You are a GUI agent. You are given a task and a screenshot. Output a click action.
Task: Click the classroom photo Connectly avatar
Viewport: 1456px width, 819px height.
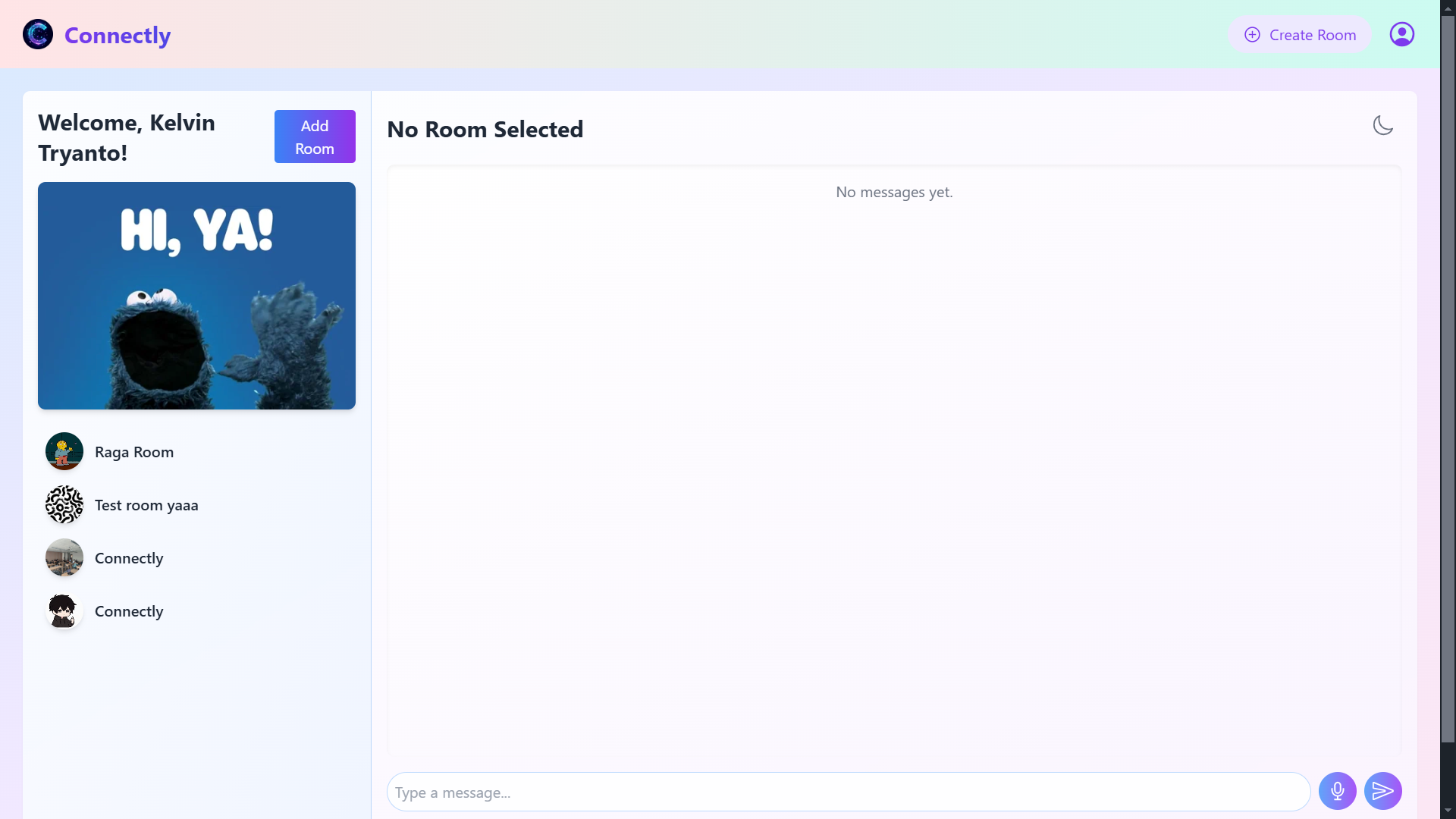coord(64,558)
